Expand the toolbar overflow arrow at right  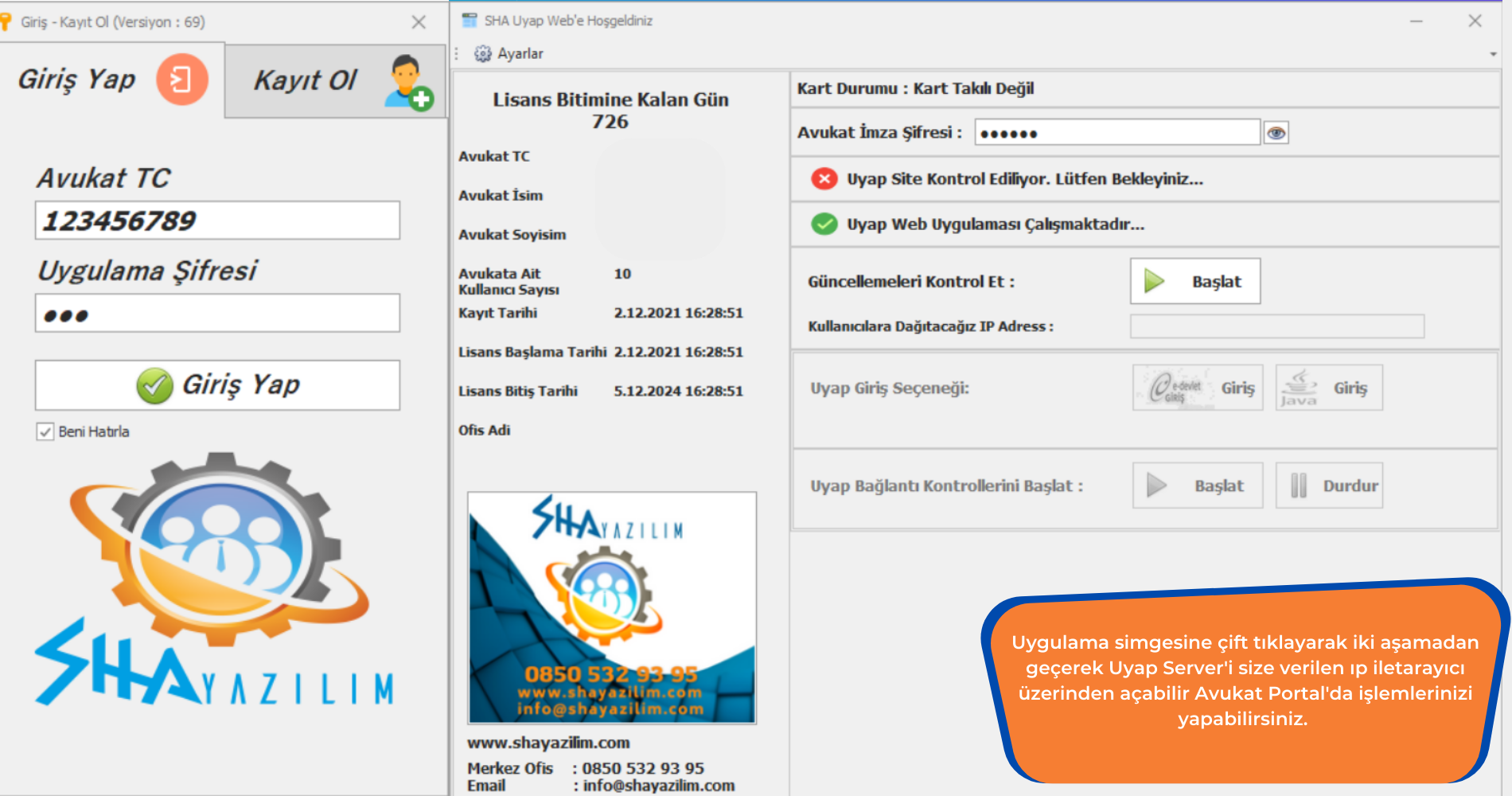(1493, 54)
